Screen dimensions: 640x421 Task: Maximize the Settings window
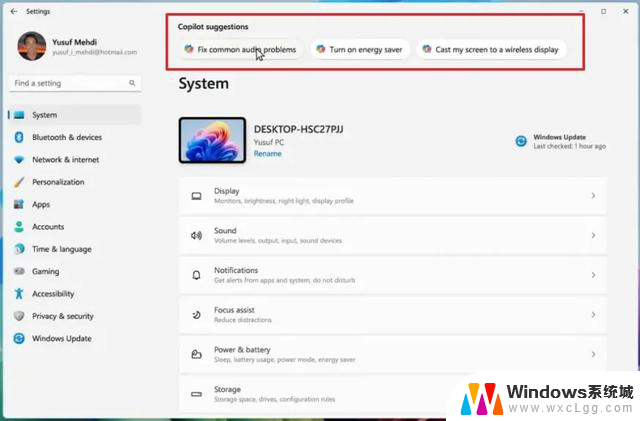[x=603, y=11]
